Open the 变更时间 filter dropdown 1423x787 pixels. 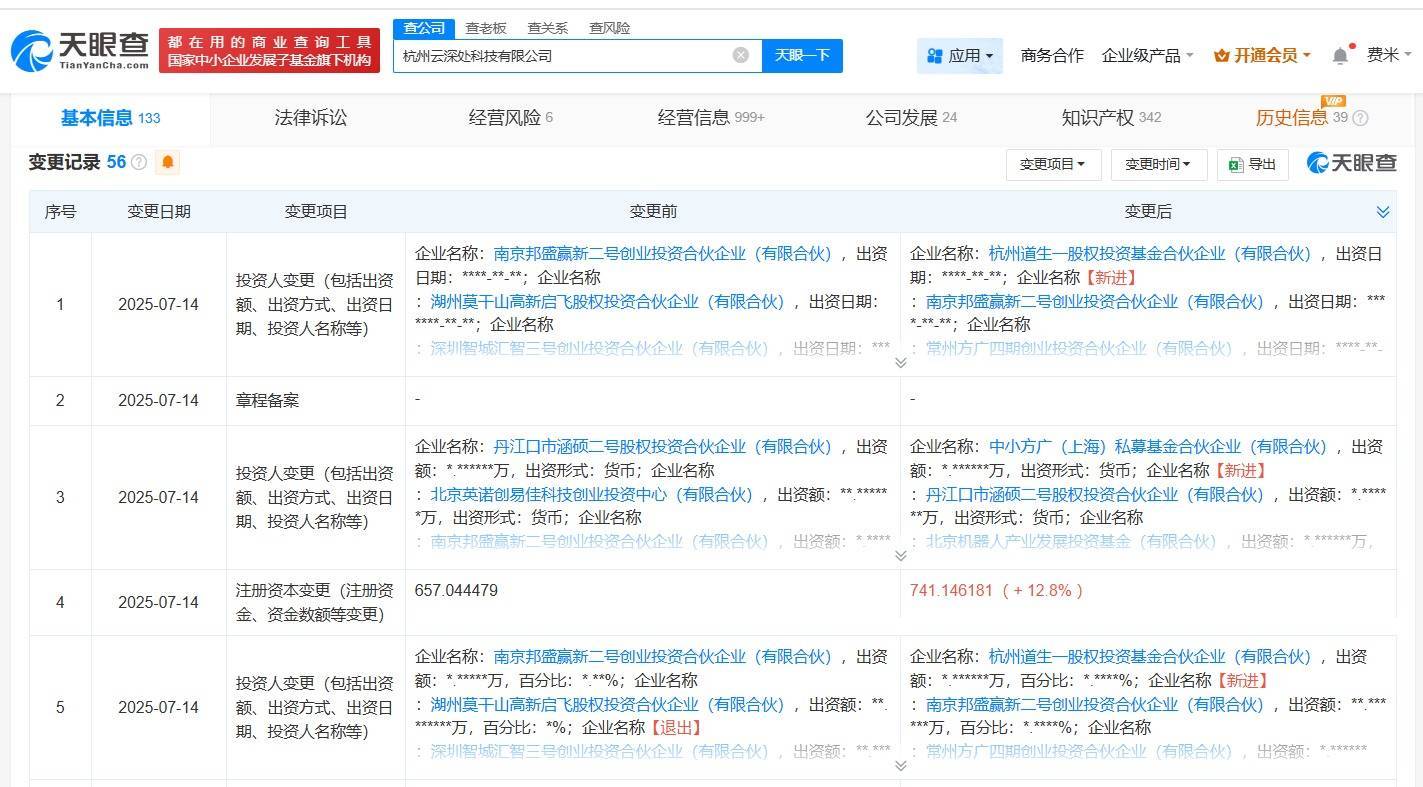[1158, 164]
